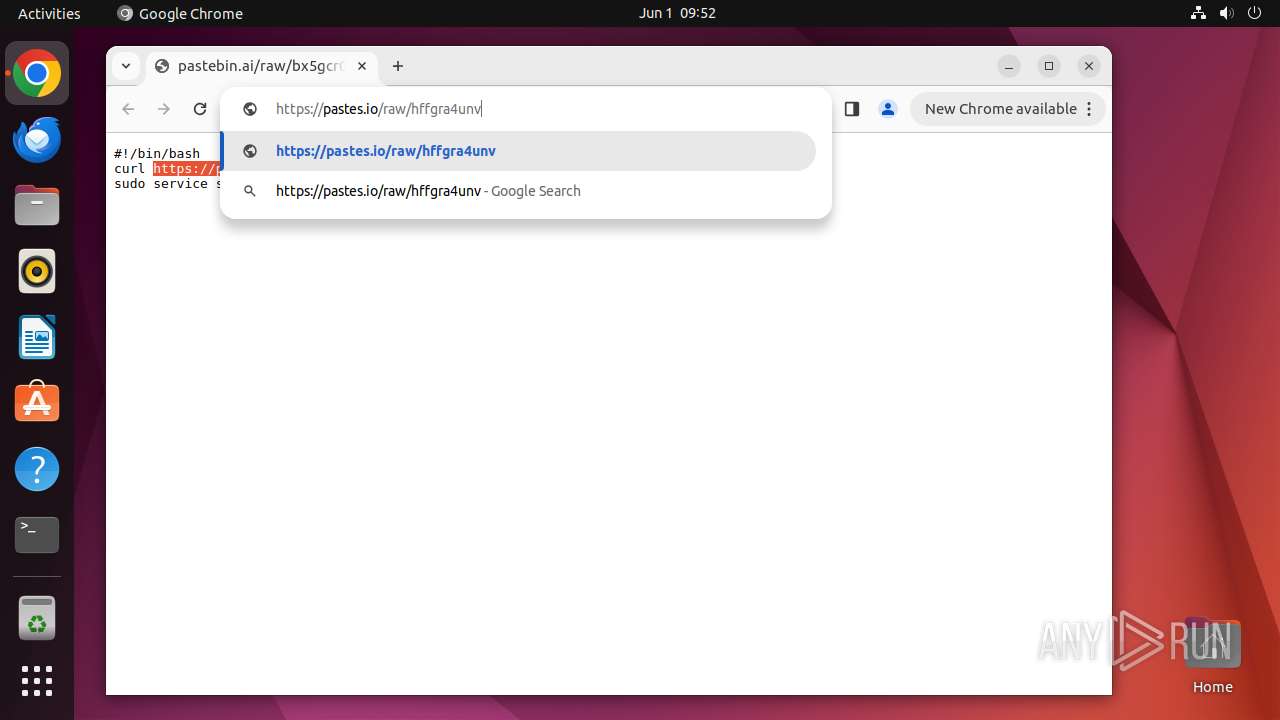The image size is (1280, 720).
Task: Open the tab search dropdown chevron
Action: 125,66
